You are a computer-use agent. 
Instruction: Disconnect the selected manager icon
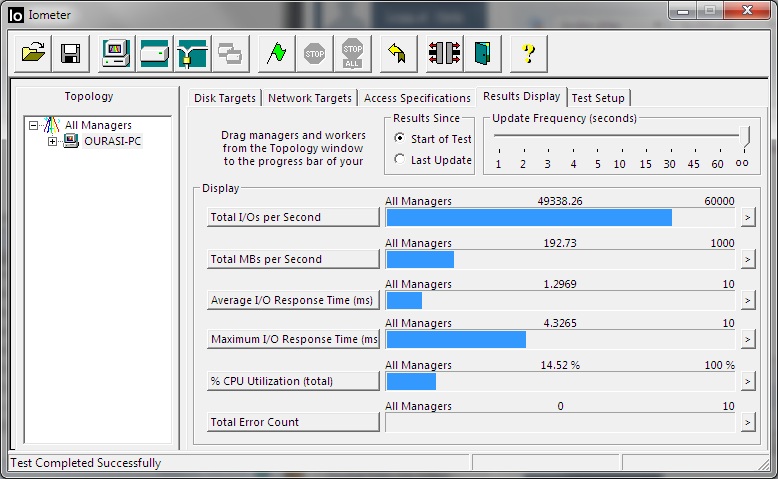point(444,54)
